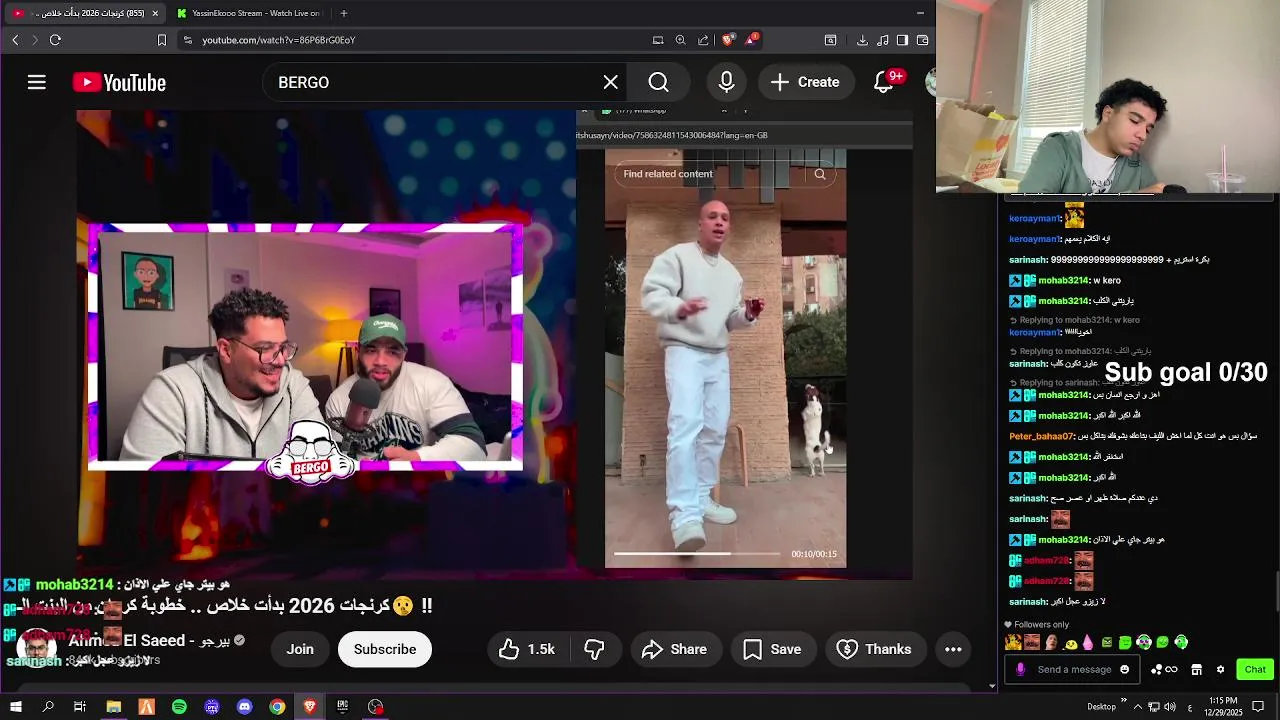Go forward in browser history
This screenshot has height=720, width=1280.
coord(34,40)
